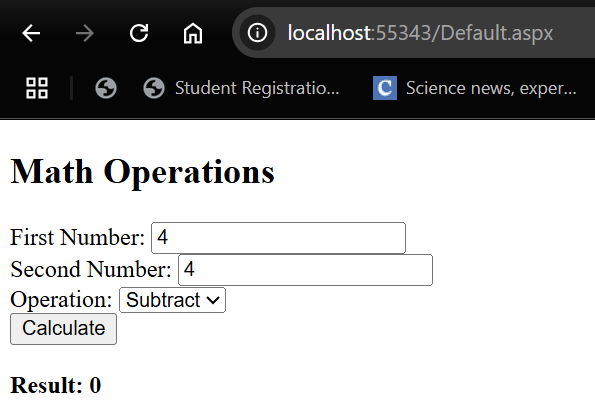This screenshot has height=406, width=595.
Task: Open the apps grid in bookmarks bar
Action: click(x=37, y=88)
